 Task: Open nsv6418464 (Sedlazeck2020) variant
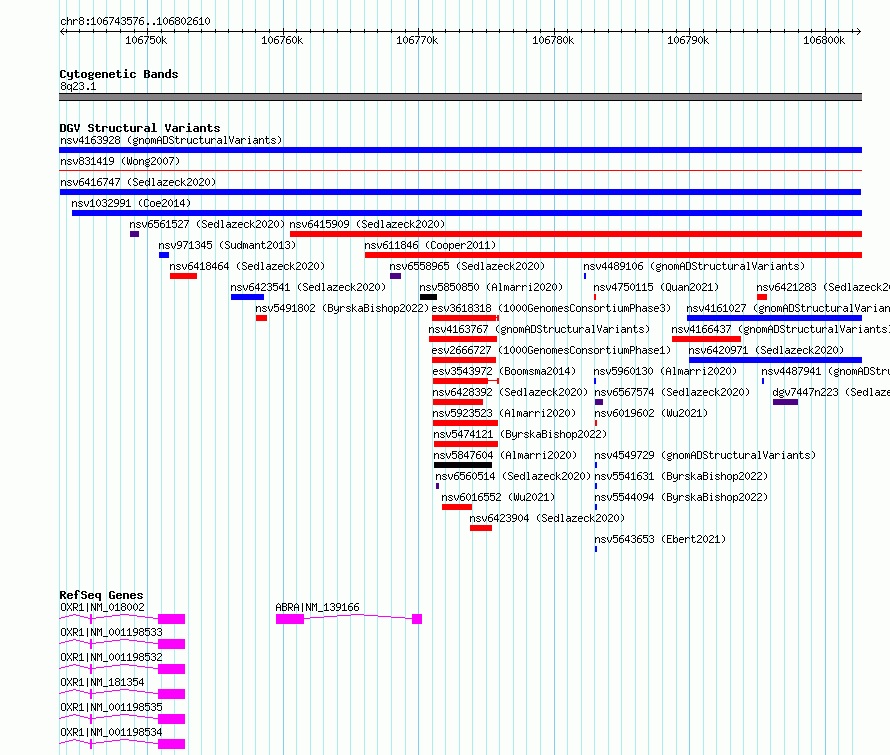[247, 266]
